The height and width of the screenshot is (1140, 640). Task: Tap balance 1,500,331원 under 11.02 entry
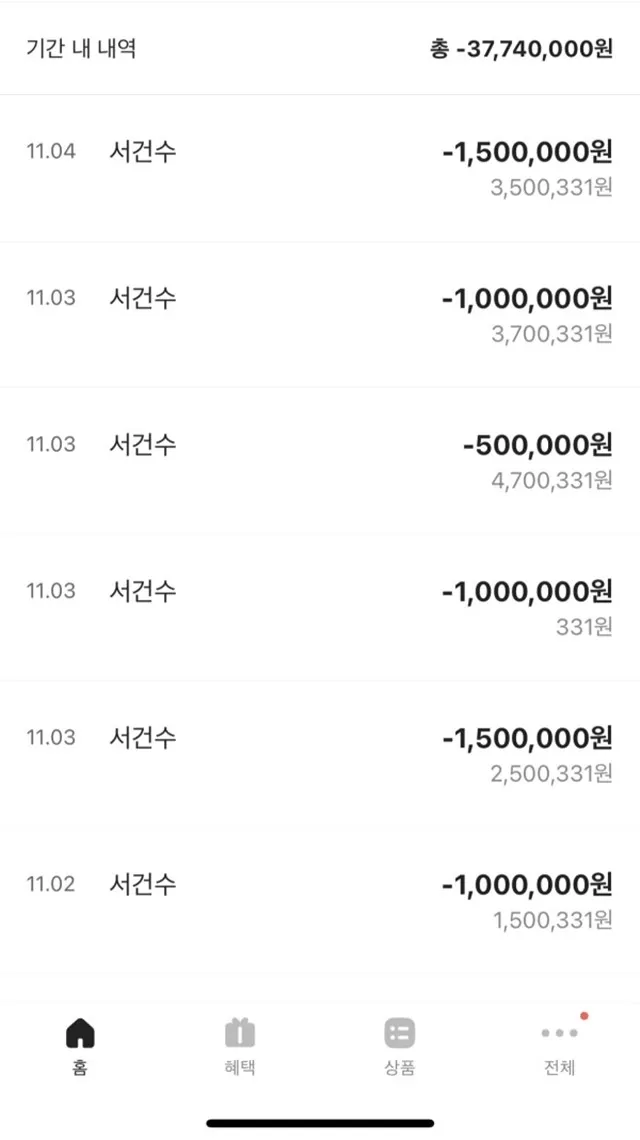(x=551, y=920)
